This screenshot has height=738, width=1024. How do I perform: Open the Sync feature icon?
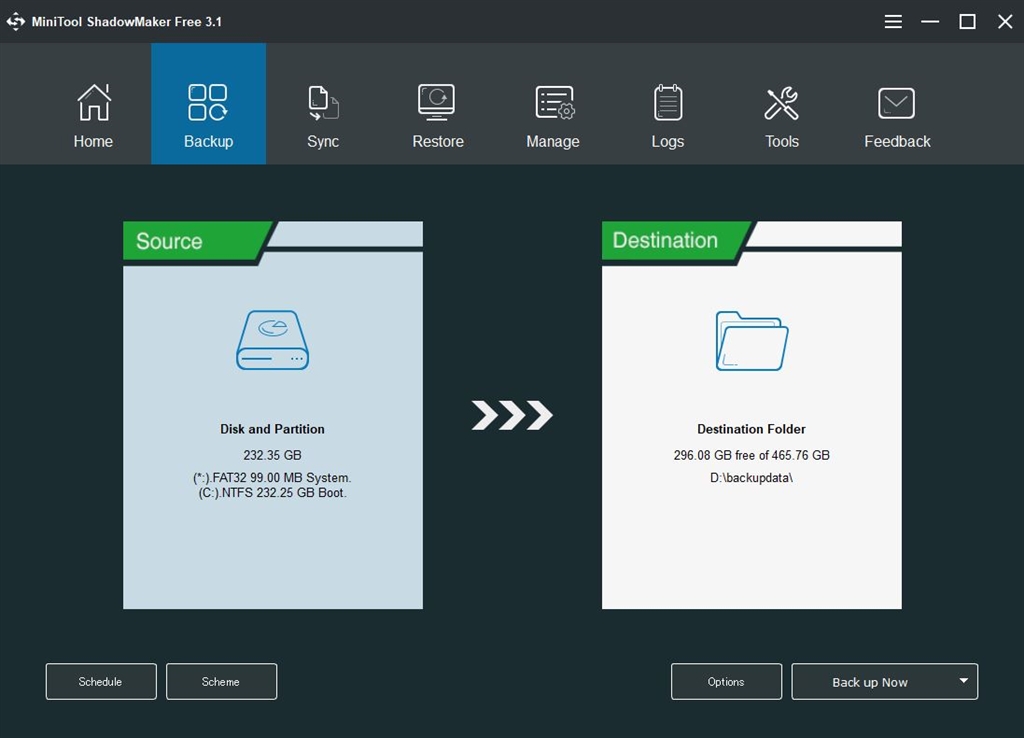[323, 103]
